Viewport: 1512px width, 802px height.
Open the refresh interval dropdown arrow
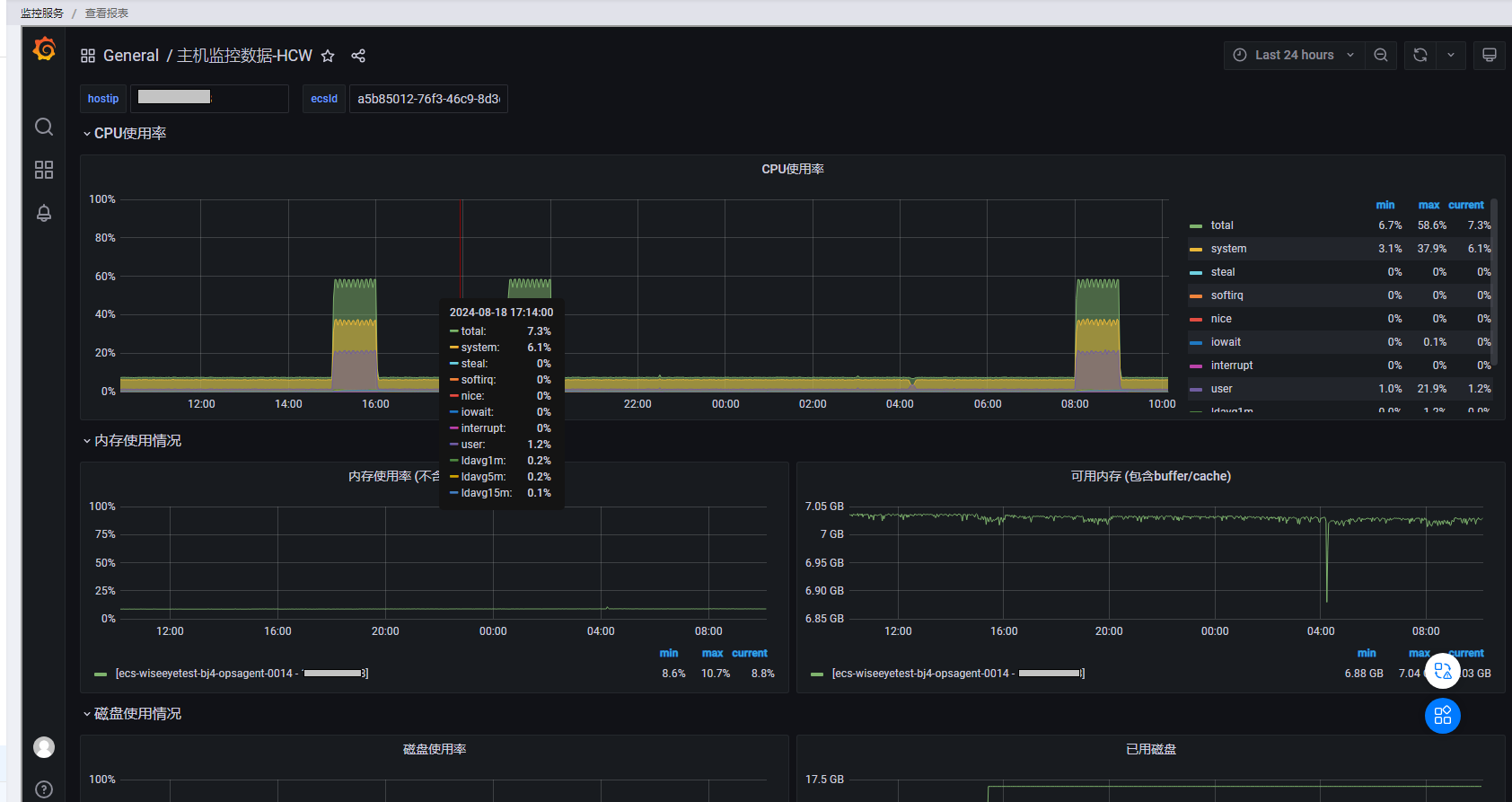[x=1451, y=55]
